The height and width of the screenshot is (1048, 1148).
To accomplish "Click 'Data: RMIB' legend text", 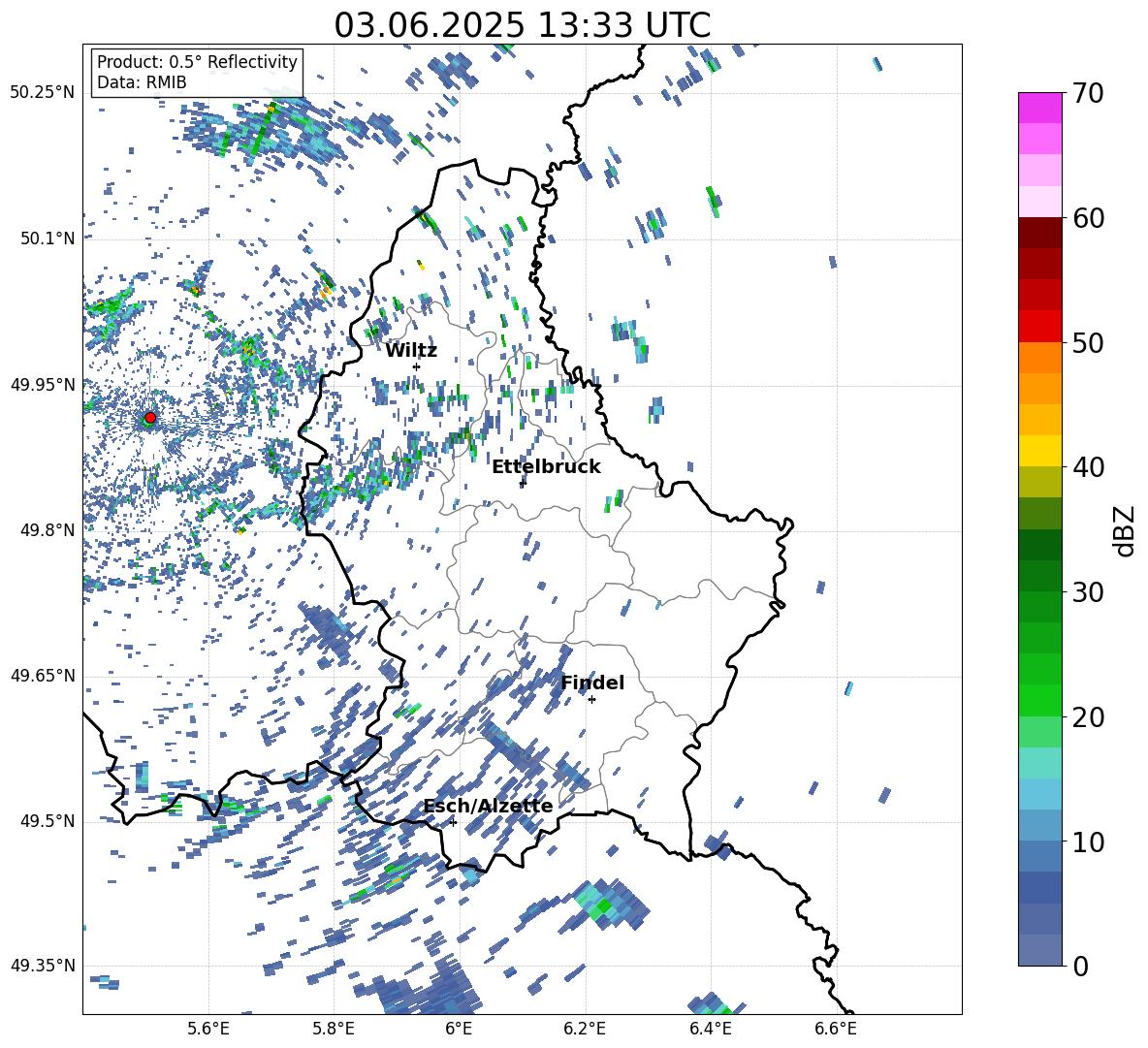I will (x=142, y=82).
